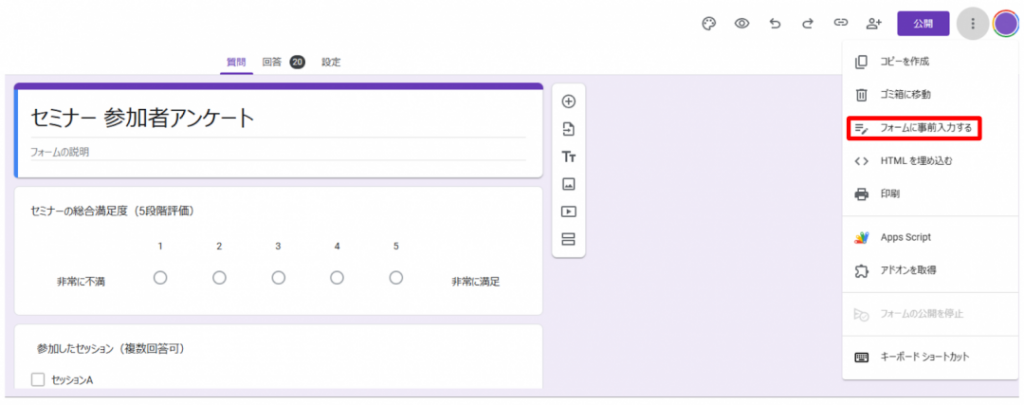The width and height of the screenshot is (1024, 405).
Task: Add video from side toolbar
Action: (569, 212)
